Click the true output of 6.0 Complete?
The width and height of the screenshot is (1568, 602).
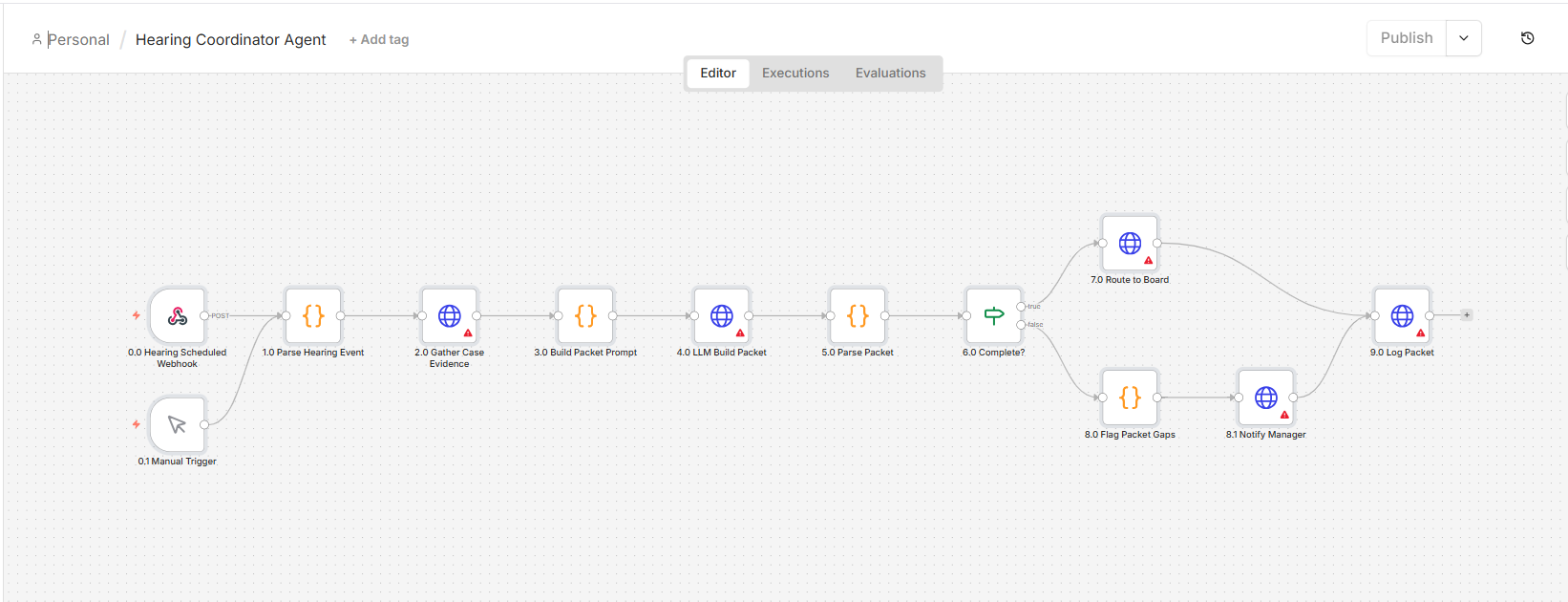coord(1022,307)
